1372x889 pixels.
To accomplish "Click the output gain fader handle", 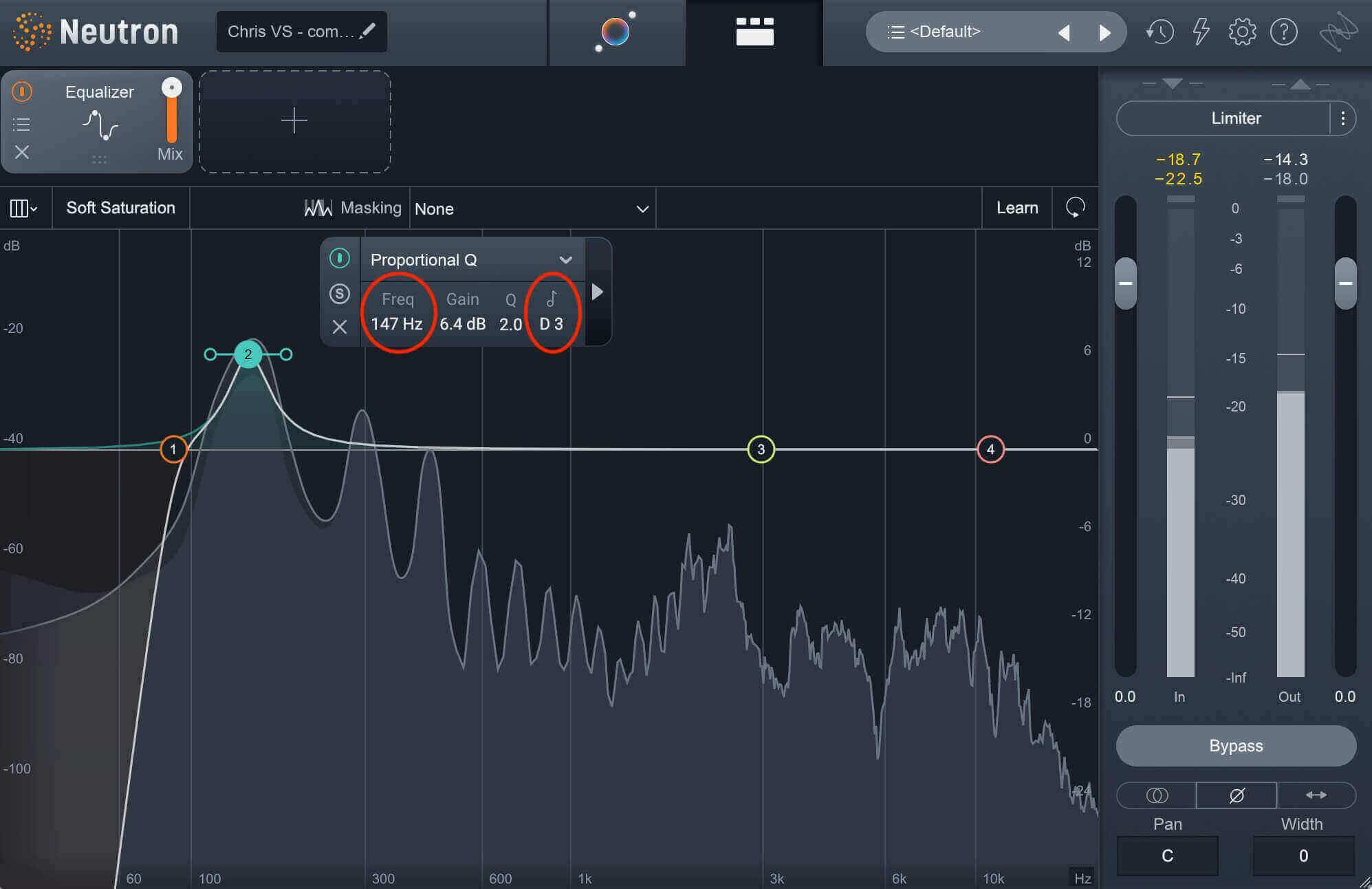I will click(1345, 283).
